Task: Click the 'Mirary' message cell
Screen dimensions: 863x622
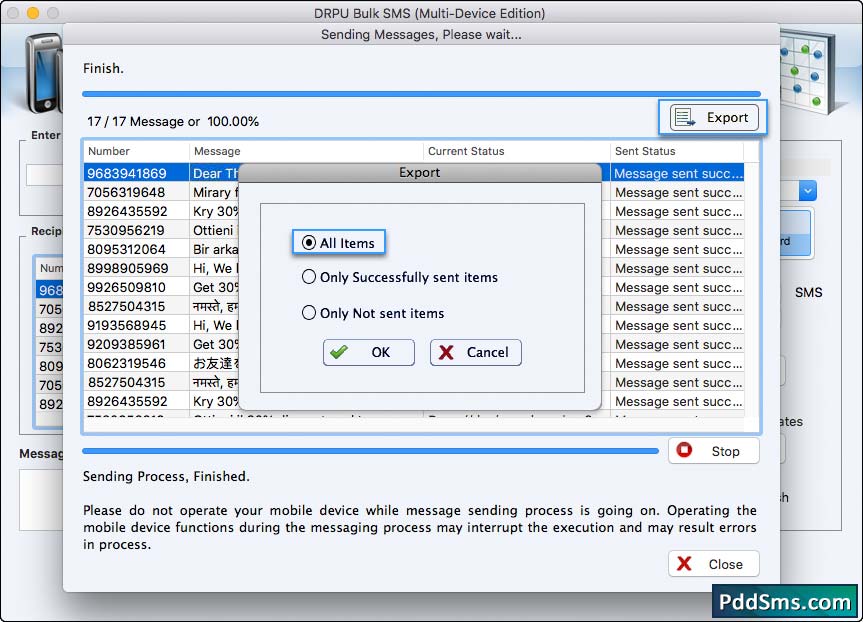Action: pyautogui.click(x=216, y=192)
